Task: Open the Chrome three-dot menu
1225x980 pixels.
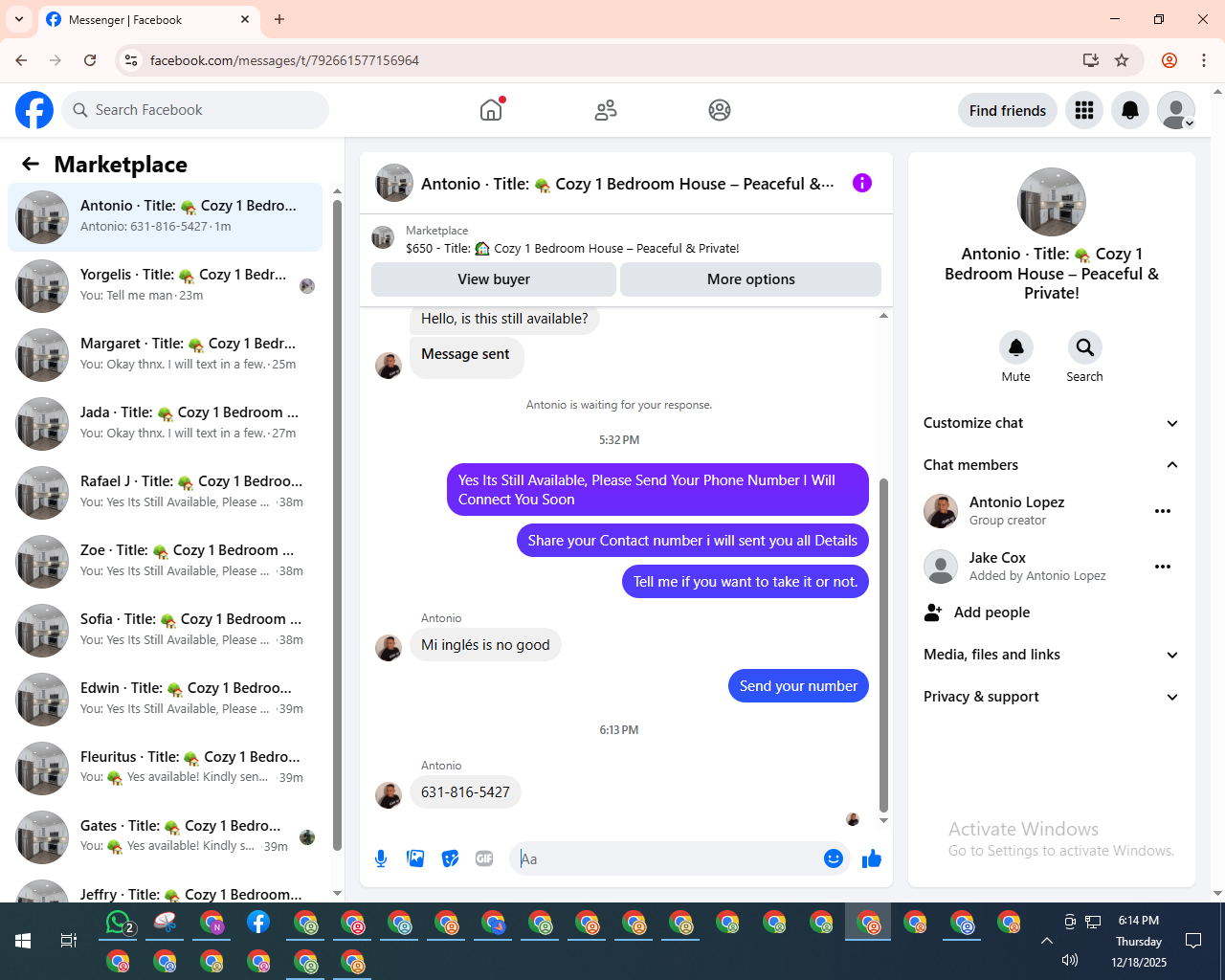Action: coord(1204,60)
